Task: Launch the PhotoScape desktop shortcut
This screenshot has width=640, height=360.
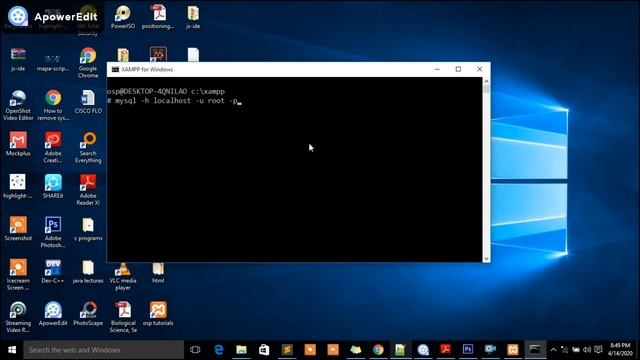Action: click(x=88, y=314)
